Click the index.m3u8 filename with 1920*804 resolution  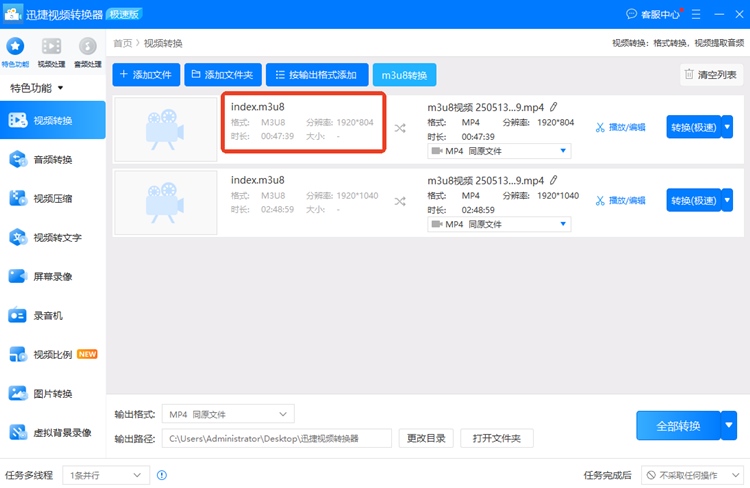[x=257, y=107]
